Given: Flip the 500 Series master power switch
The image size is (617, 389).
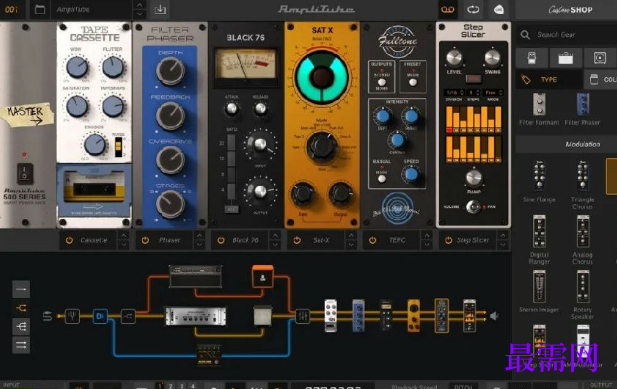Looking at the screenshot, I should pos(25,173).
